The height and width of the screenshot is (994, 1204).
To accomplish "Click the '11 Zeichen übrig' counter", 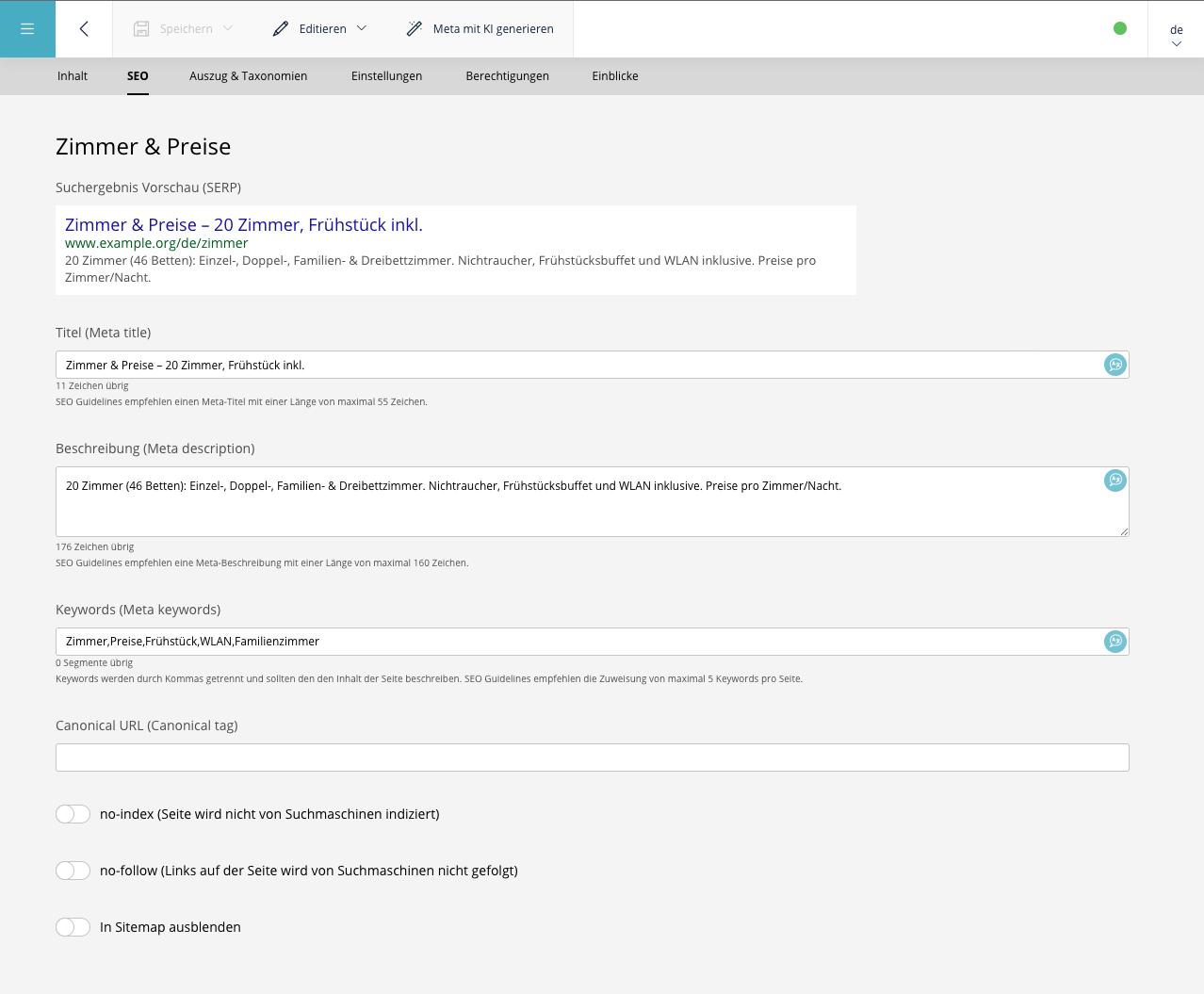I will [x=92, y=386].
